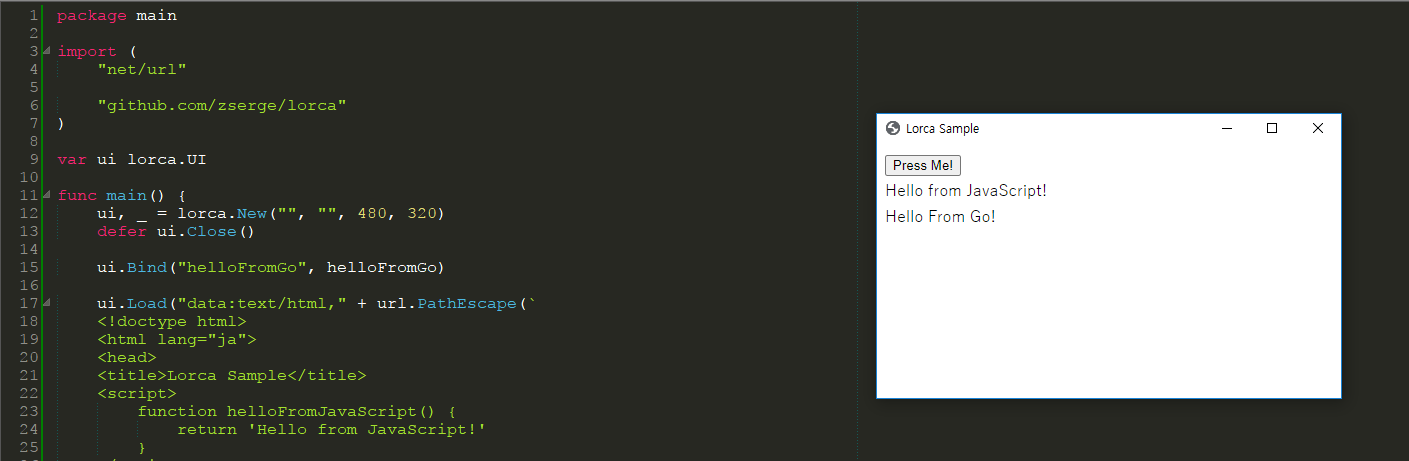
Task: Click the Press Me! button
Action: click(922, 165)
